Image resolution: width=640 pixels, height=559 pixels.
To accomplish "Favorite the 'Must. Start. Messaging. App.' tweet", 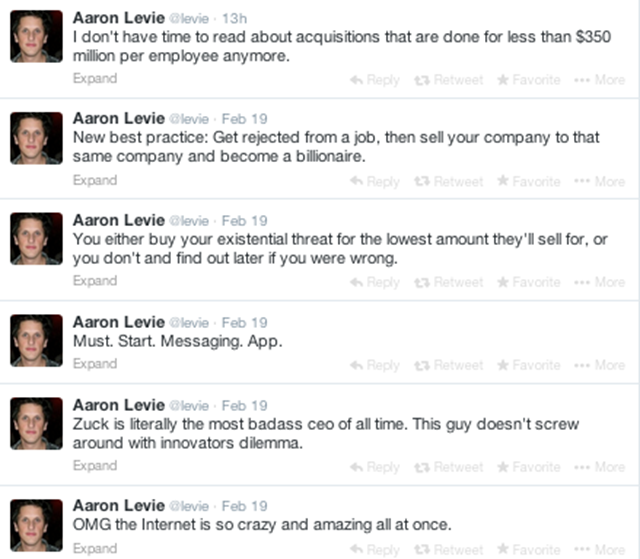I will pos(529,365).
